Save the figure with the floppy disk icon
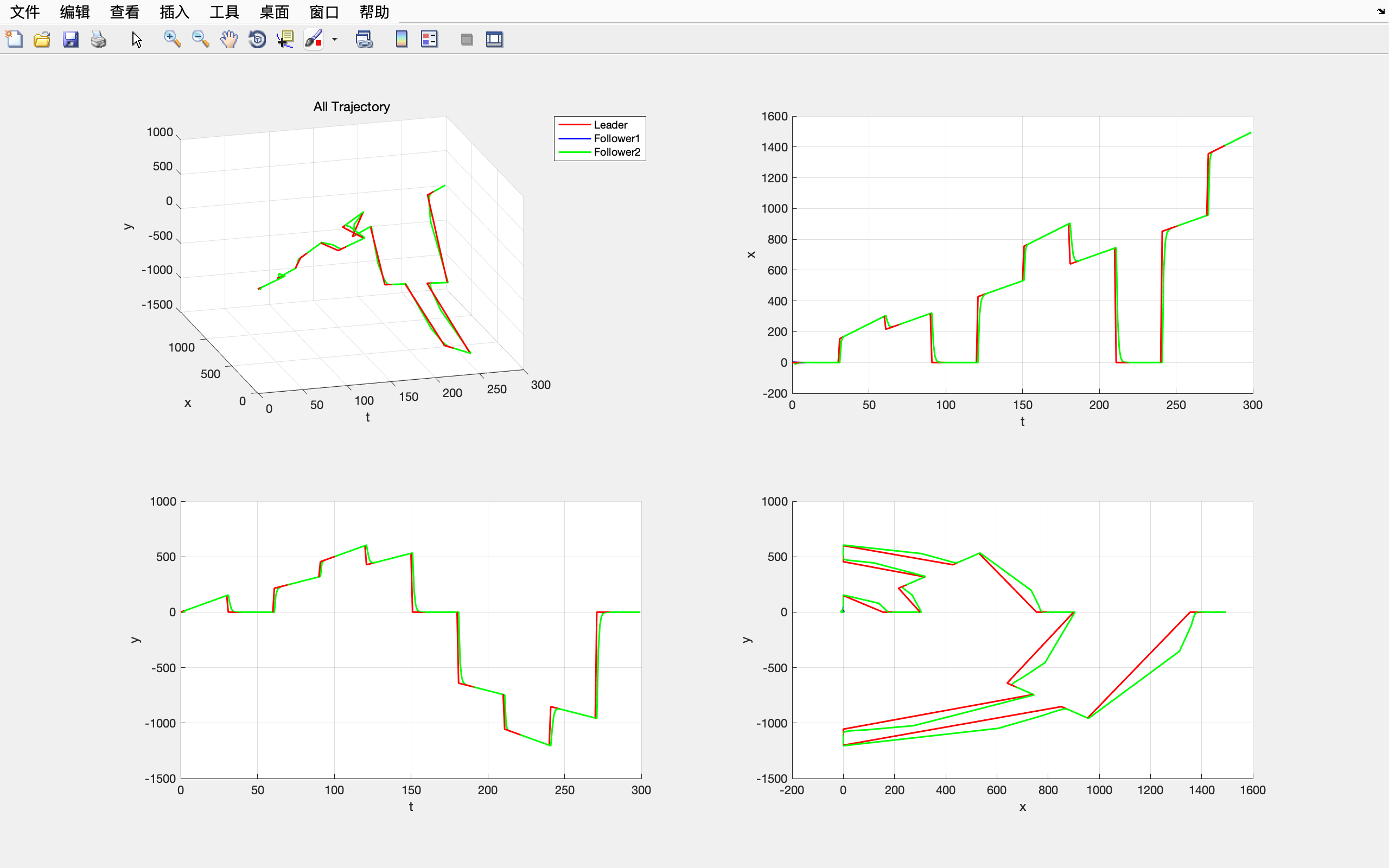This screenshot has height=868, width=1389. pyautogui.click(x=71, y=39)
